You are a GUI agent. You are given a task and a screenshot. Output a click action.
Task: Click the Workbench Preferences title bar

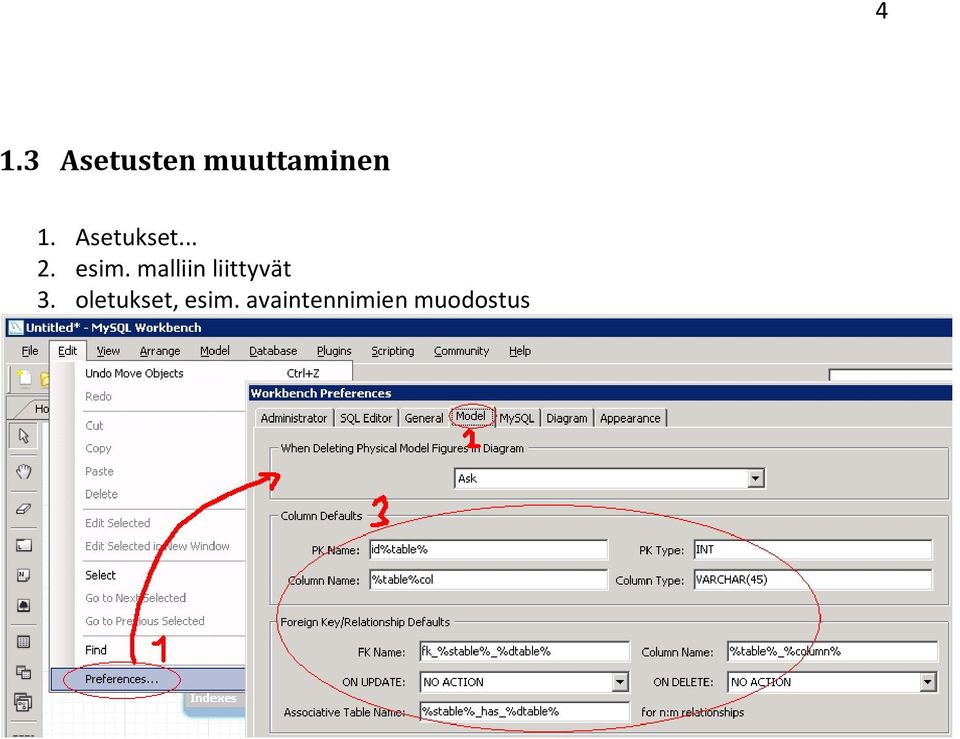(x=600, y=393)
